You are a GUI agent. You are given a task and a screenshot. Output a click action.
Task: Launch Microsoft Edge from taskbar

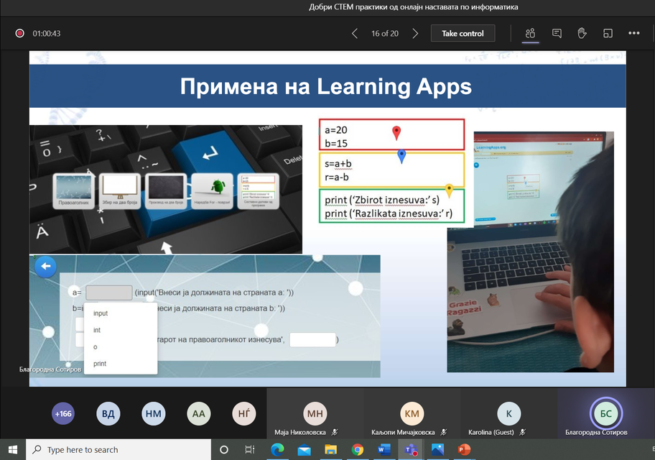277,450
